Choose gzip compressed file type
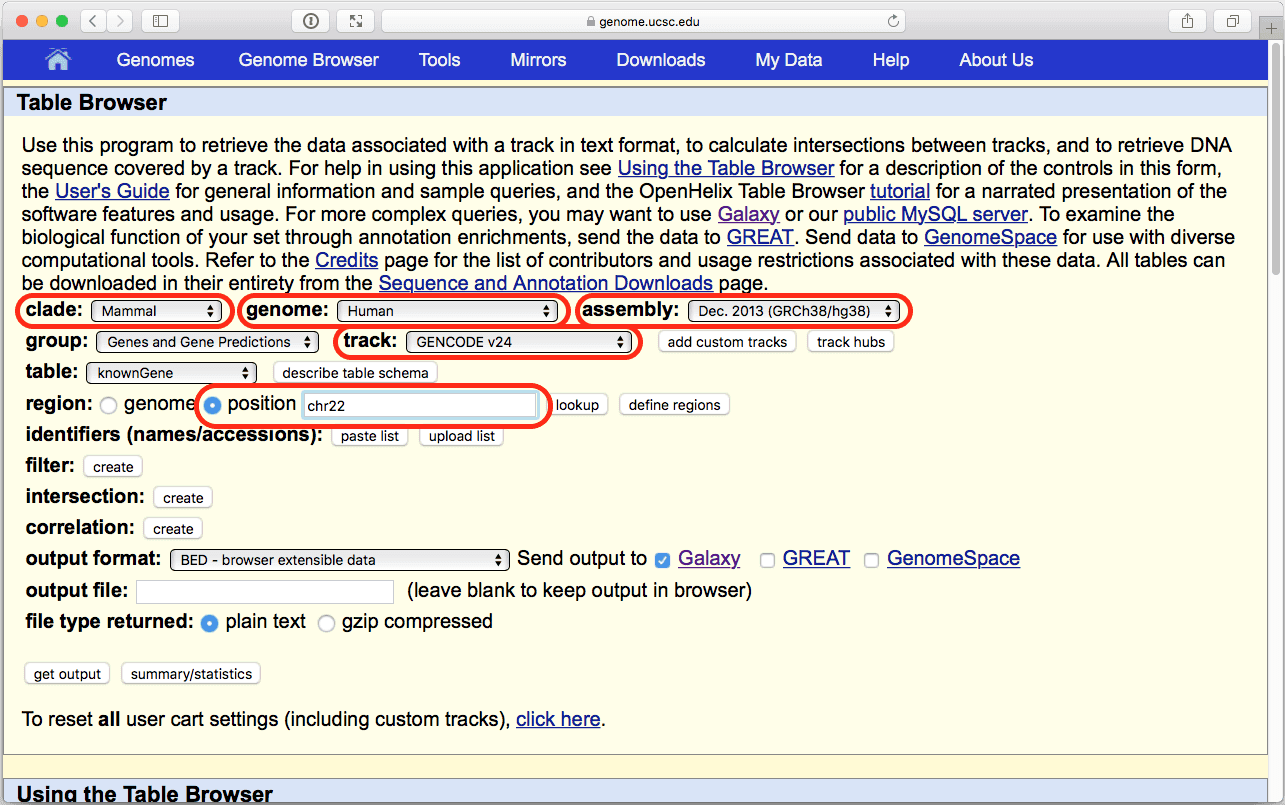The height and width of the screenshot is (805, 1285). coord(326,623)
